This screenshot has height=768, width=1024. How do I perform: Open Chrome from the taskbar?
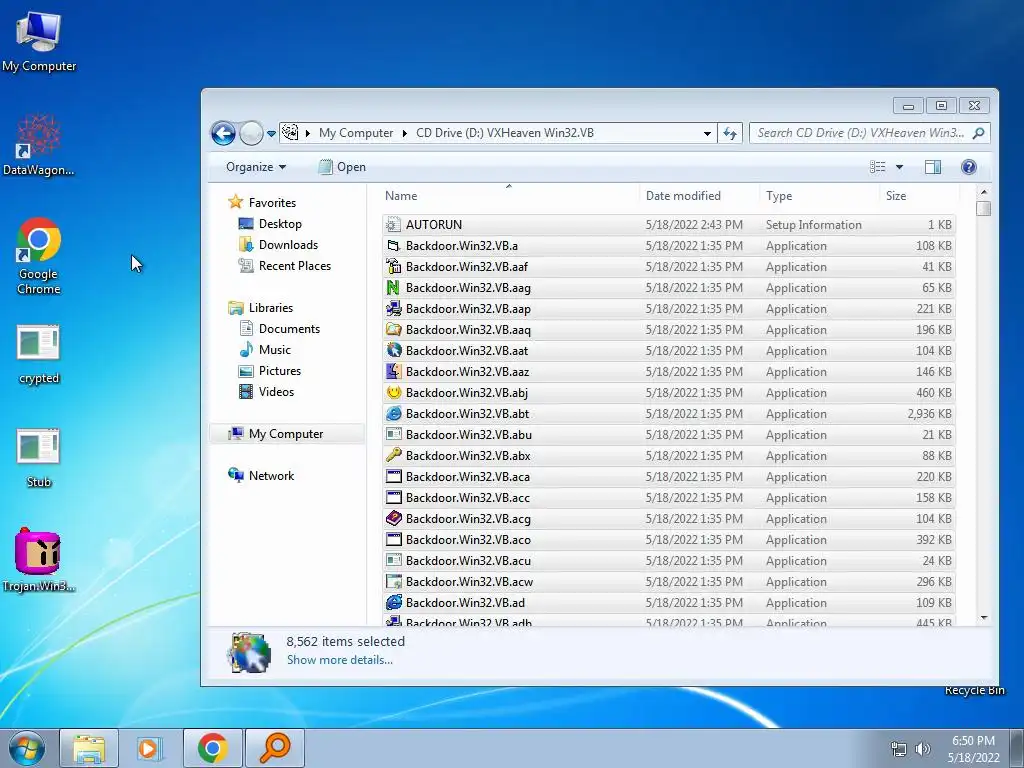pyautogui.click(x=212, y=748)
